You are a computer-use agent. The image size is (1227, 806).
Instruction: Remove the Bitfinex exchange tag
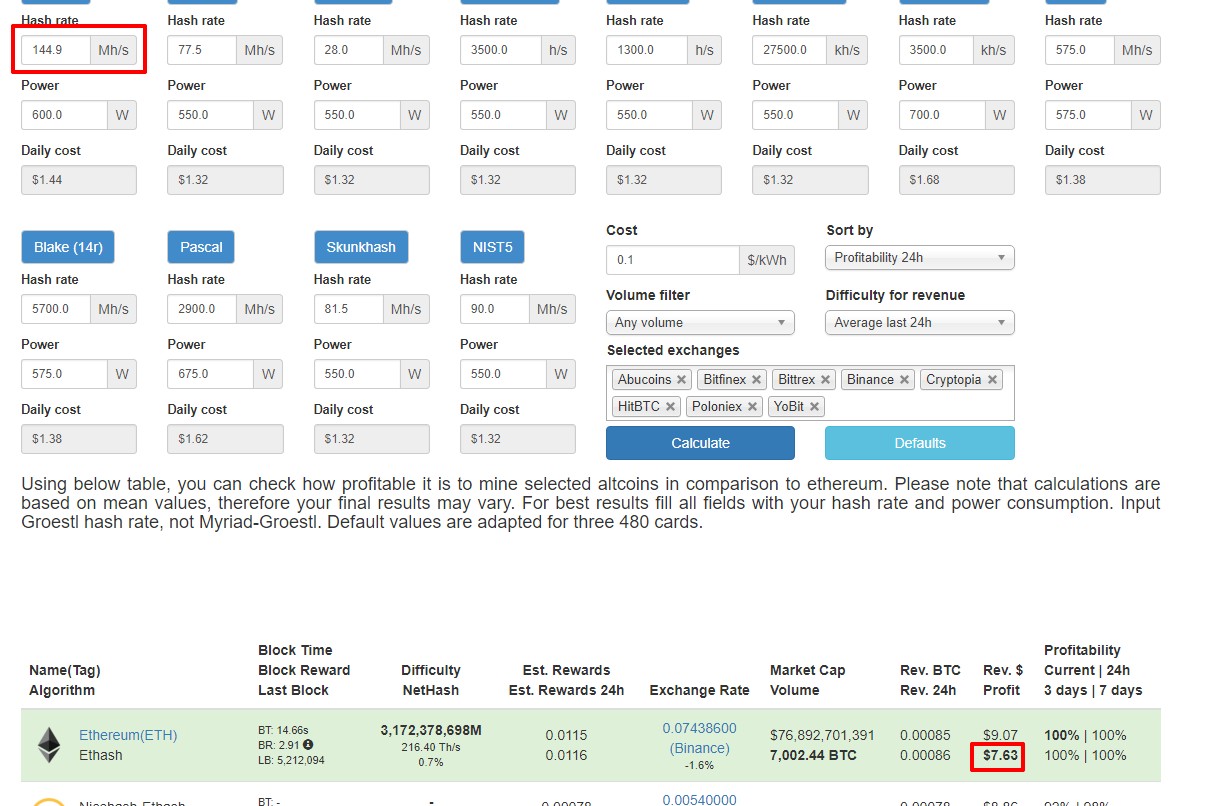[756, 380]
